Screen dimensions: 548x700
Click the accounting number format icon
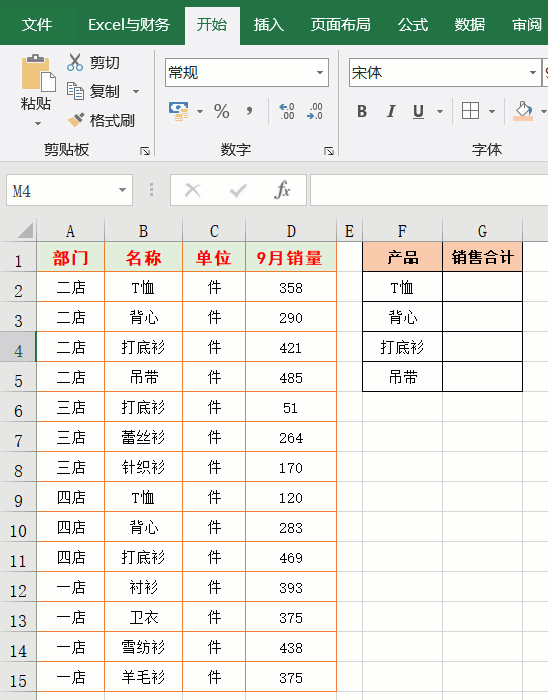[179, 111]
